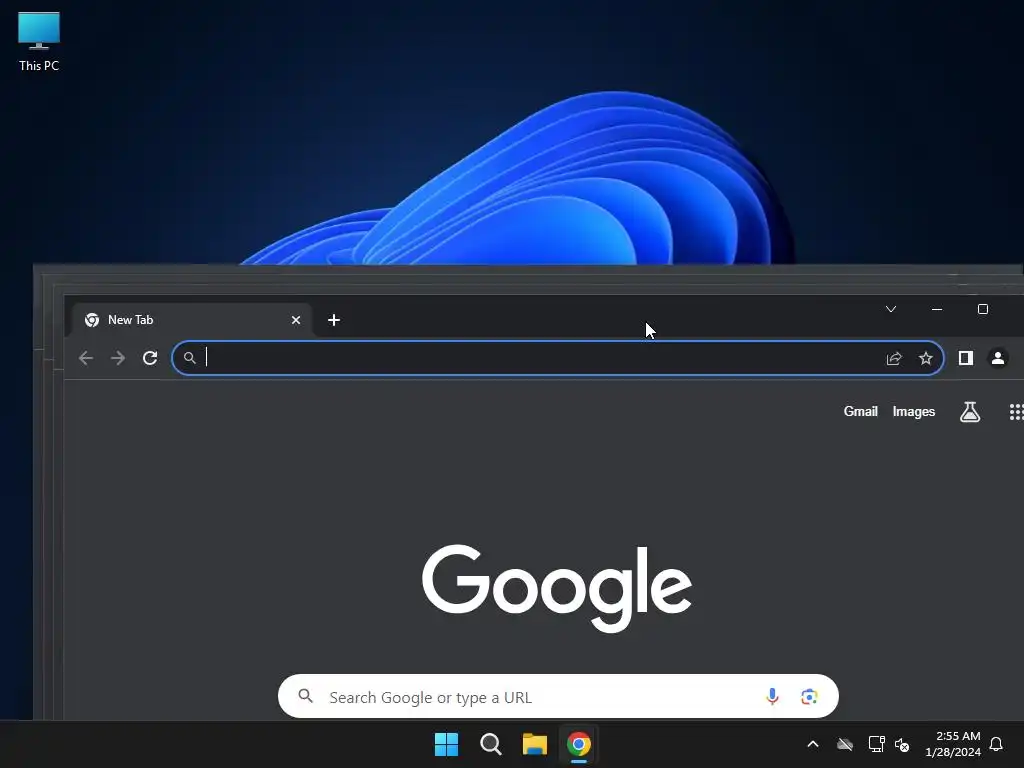The height and width of the screenshot is (768, 1024).
Task: Open This PC desktop icon
Action: pos(39,42)
